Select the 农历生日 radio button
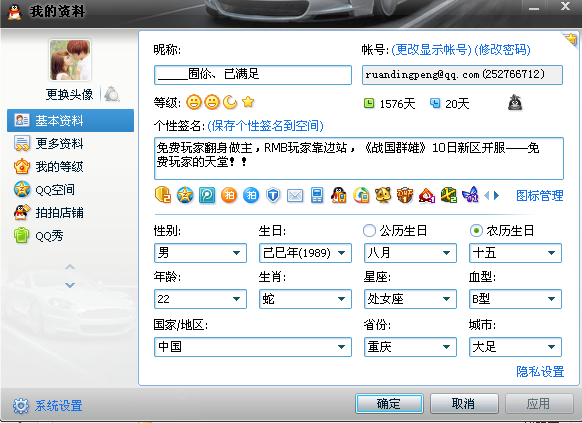This screenshot has height=423, width=582. (x=476, y=230)
